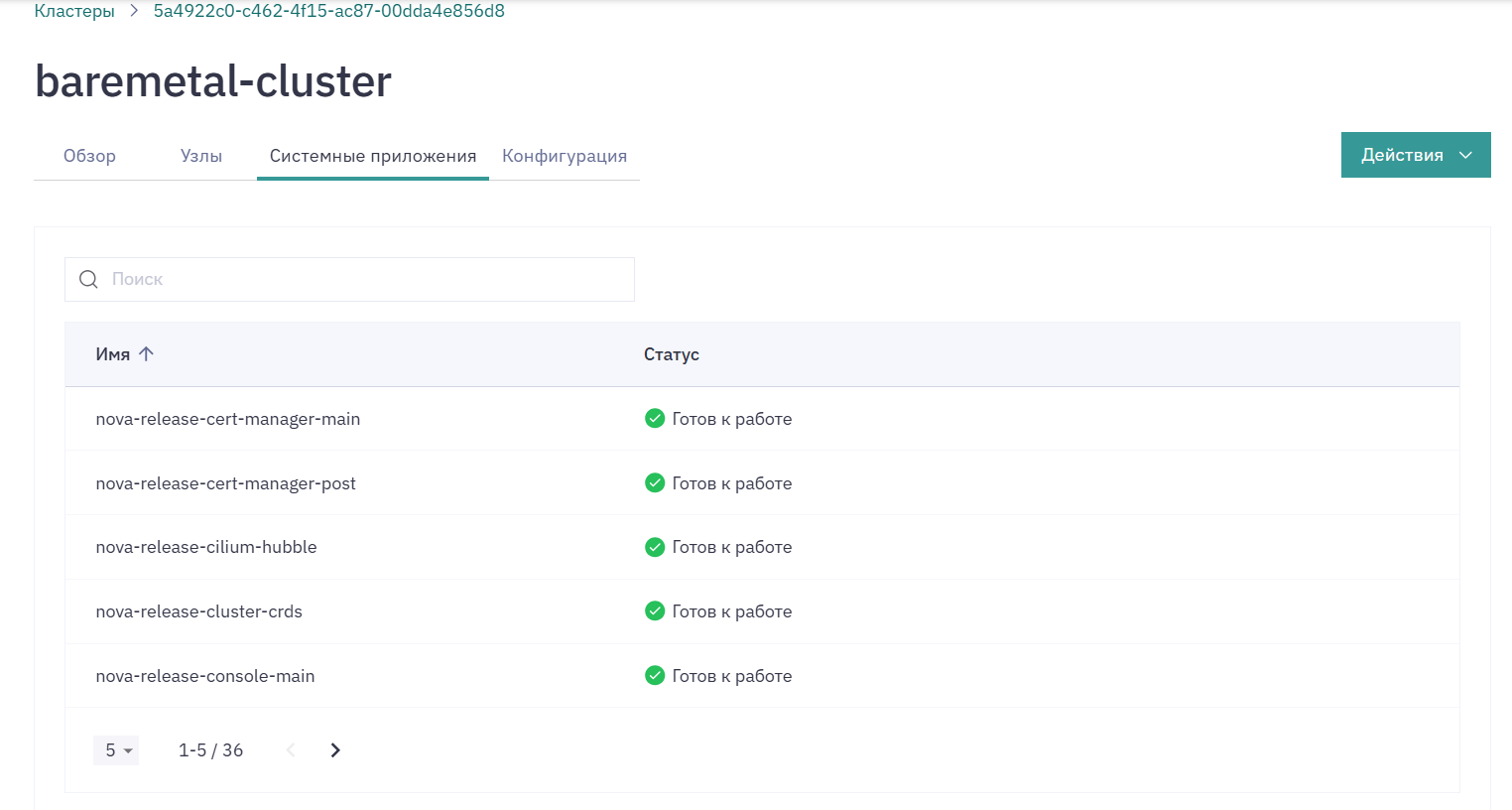Go to next page of applications
The width and height of the screenshot is (1512, 810).
[x=335, y=750]
